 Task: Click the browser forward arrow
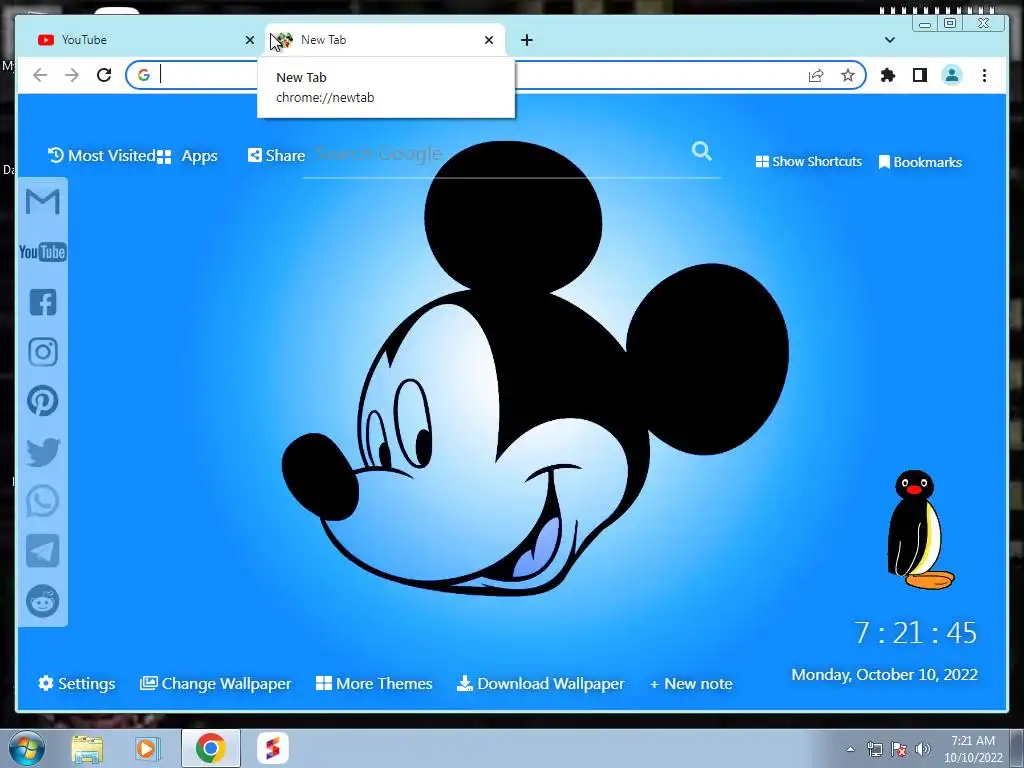tap(72, 75)
